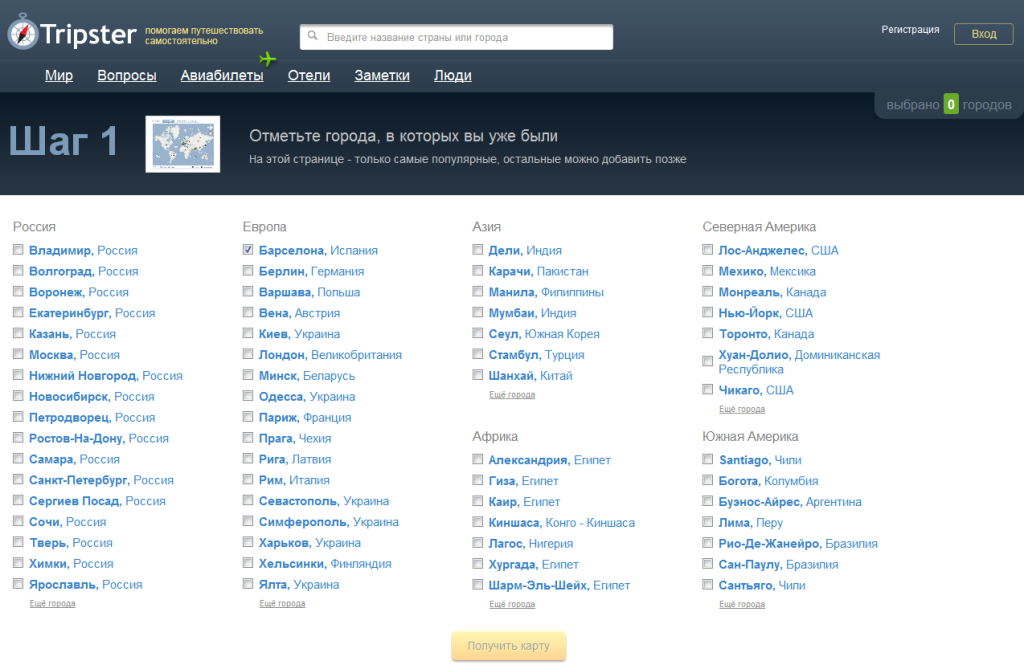Expand more cities under Россия
1024x668 pixels.
pos(52,604)
